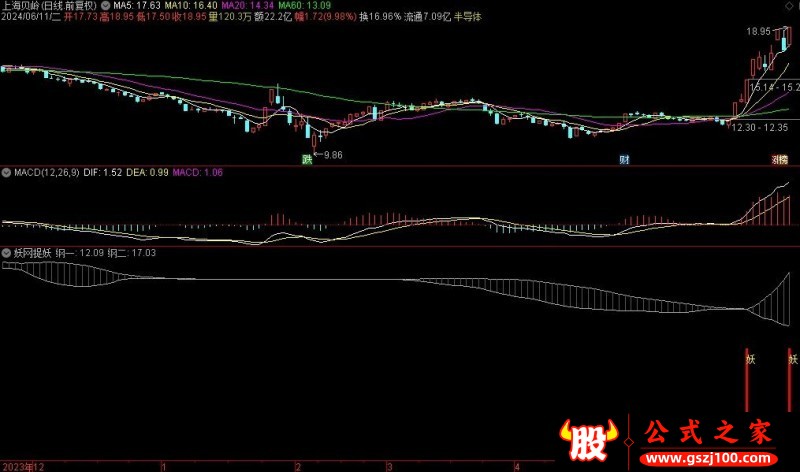Click the change 幅1.72(9.98%)
This screenshot has height=472, width=800.
[326, 17]
